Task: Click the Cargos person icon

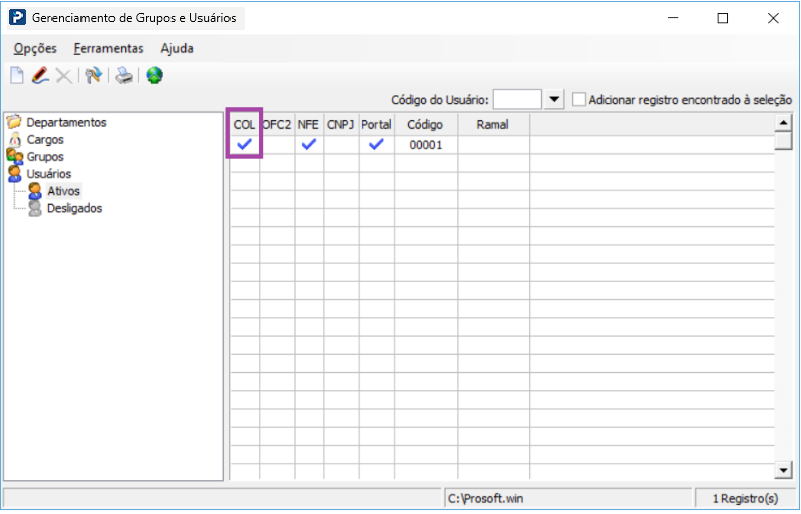Action: 15,139
